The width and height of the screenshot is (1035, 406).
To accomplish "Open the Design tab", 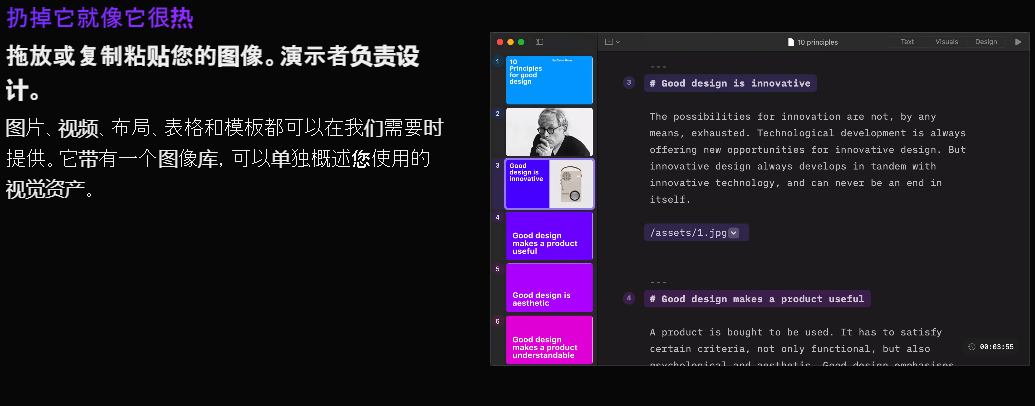I will [x=986, y=42].
